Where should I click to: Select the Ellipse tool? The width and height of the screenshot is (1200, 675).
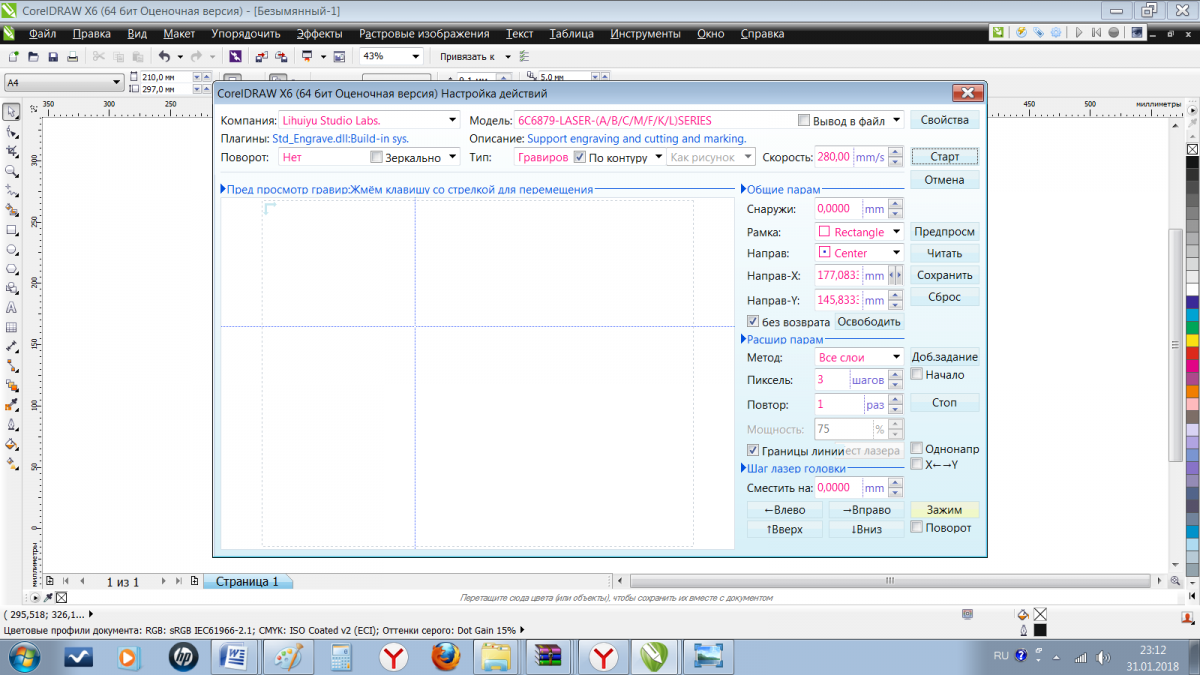tap(11, 249)
